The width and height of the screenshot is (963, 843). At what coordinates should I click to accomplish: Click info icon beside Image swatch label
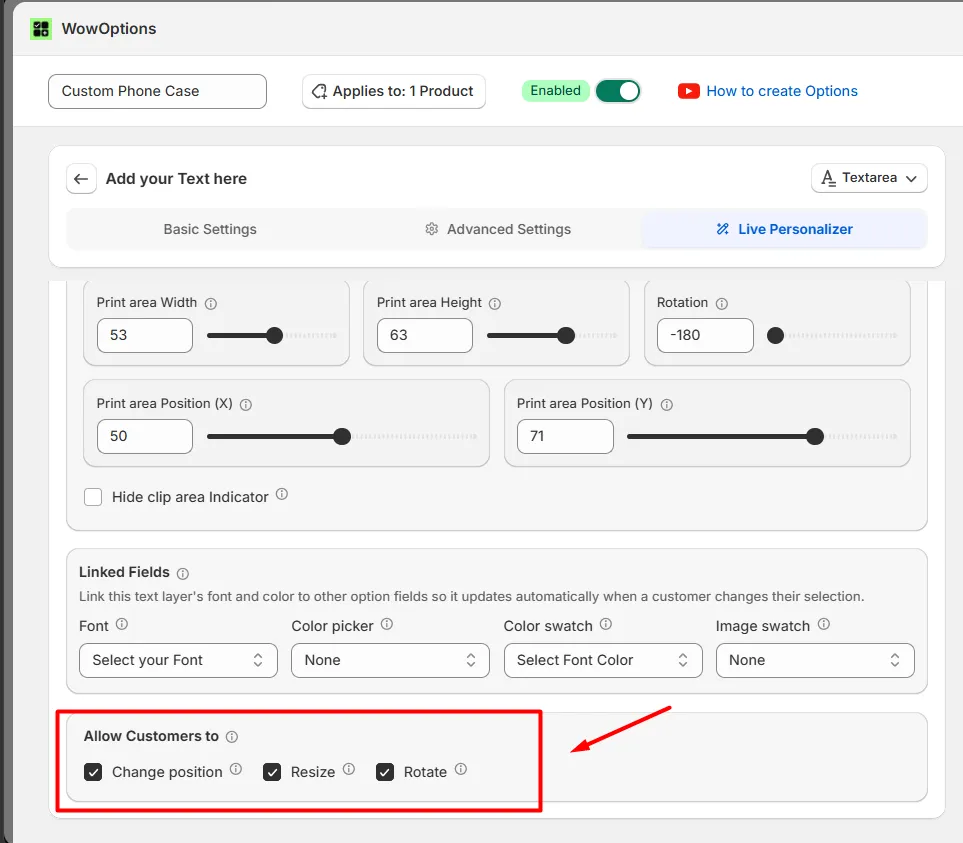click(824, 624)
